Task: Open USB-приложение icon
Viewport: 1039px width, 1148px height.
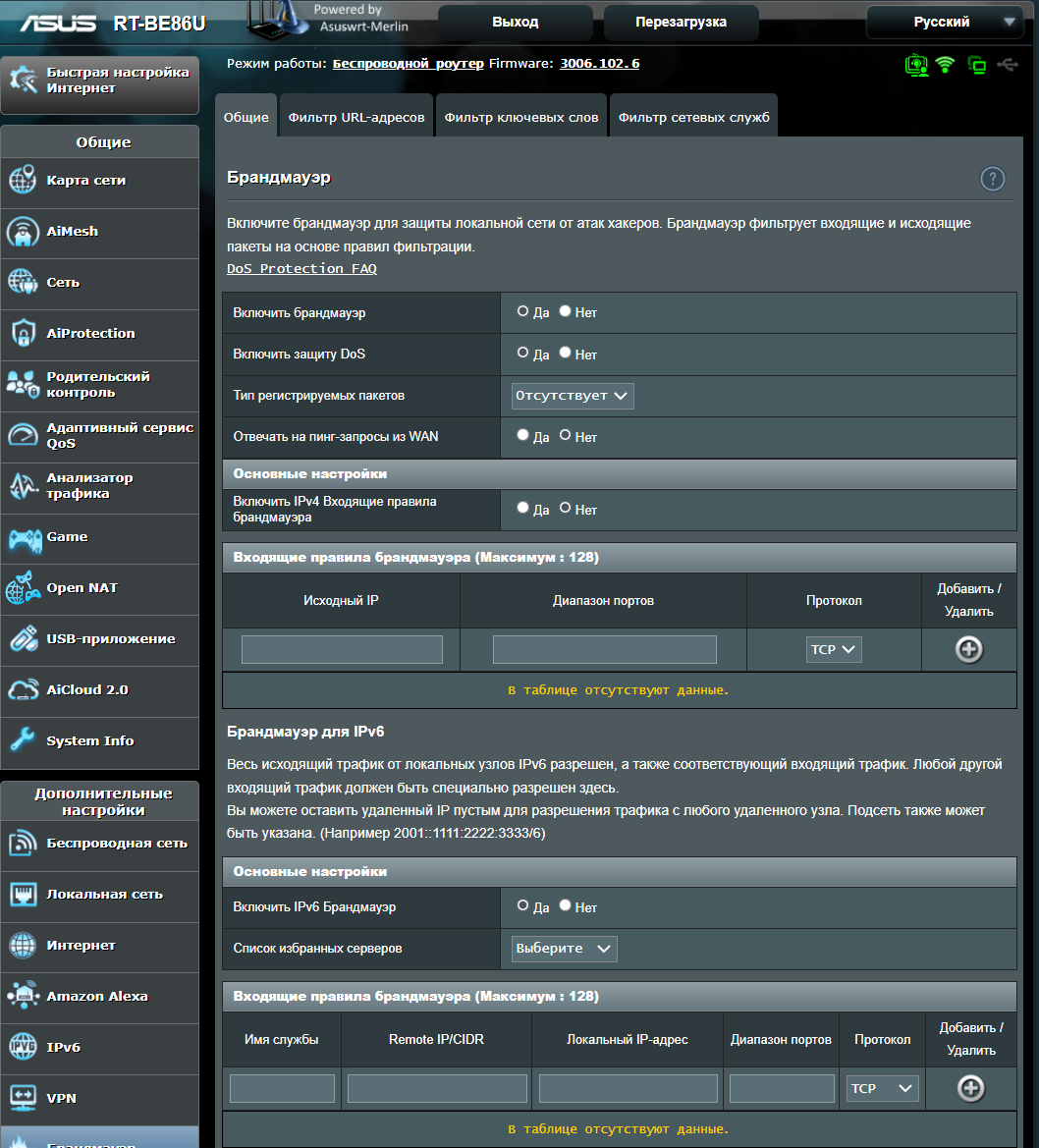Action: (24, 638)
